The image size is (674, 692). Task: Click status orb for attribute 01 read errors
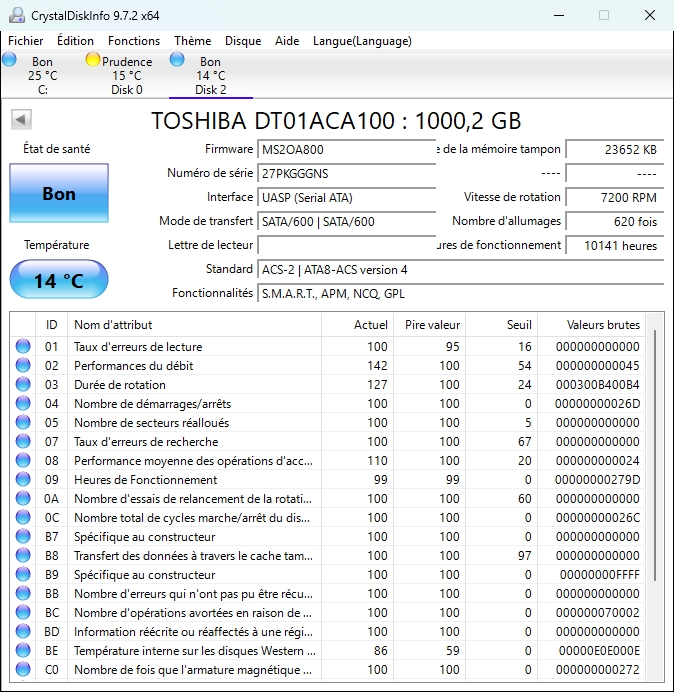[x=23, y=347]
